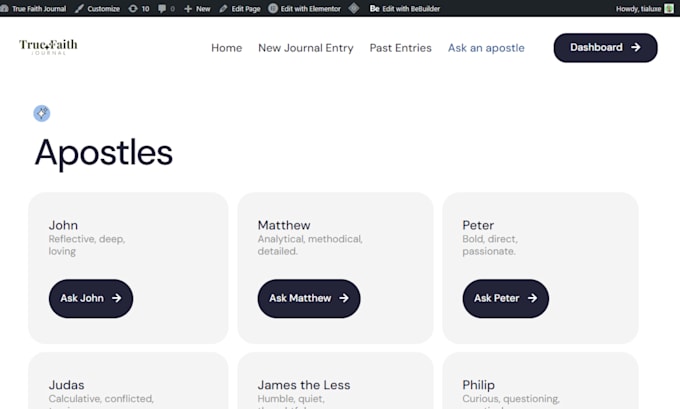Click the 'Reflective, deep, loving' description

click(x=87, y=245)
